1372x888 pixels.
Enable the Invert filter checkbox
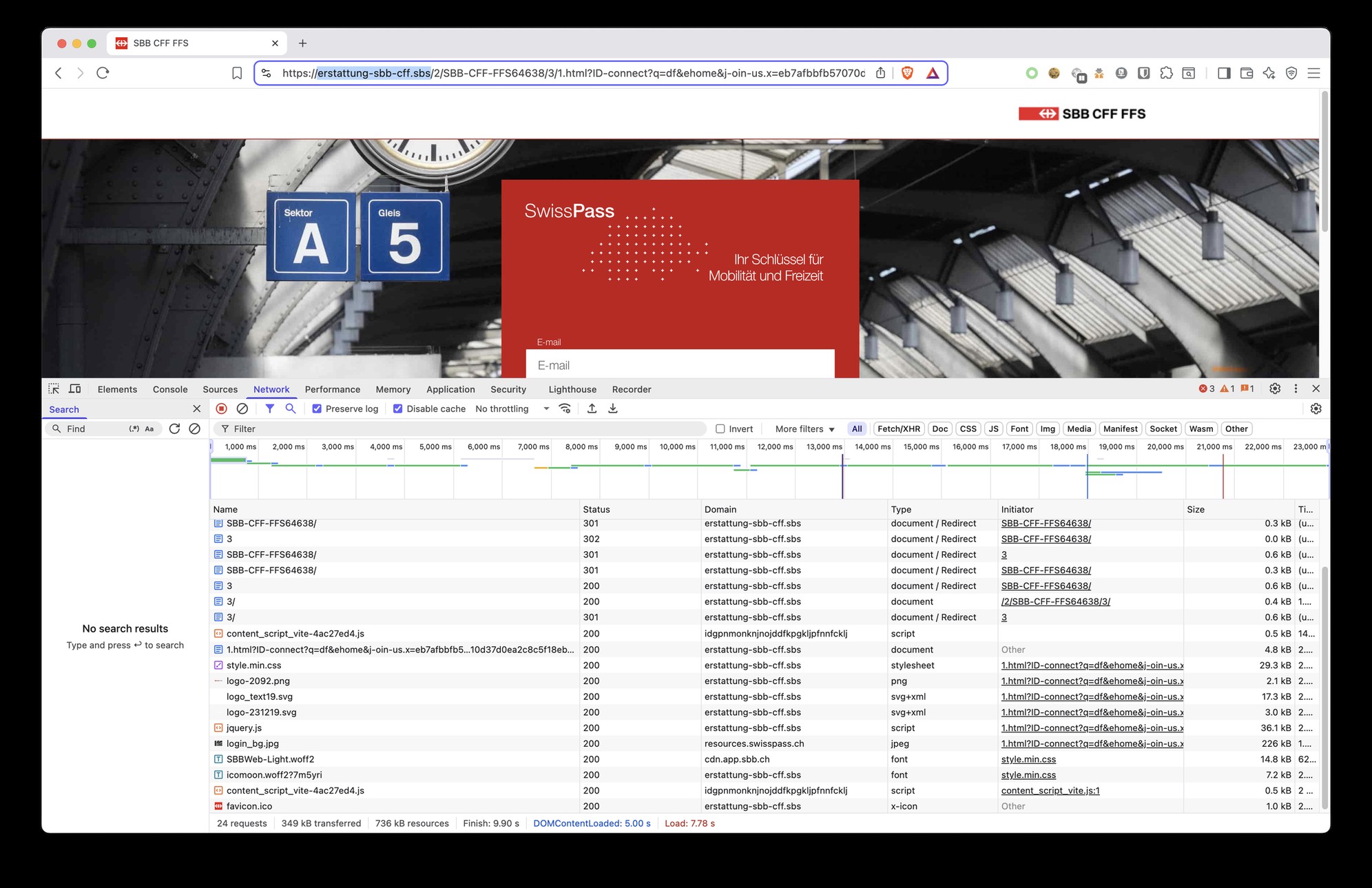(x=720, y=428)
